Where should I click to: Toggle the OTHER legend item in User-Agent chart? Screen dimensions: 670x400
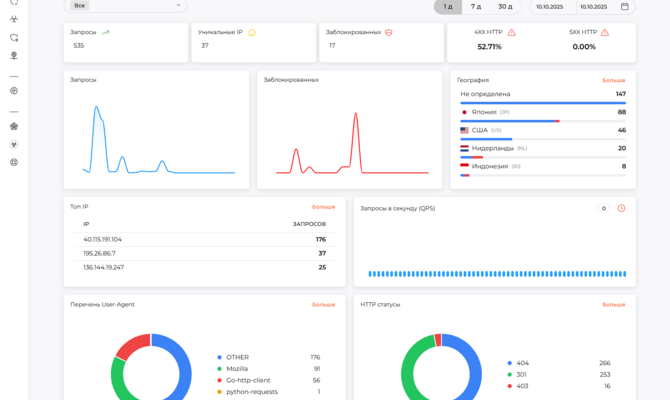coord(233,357)
